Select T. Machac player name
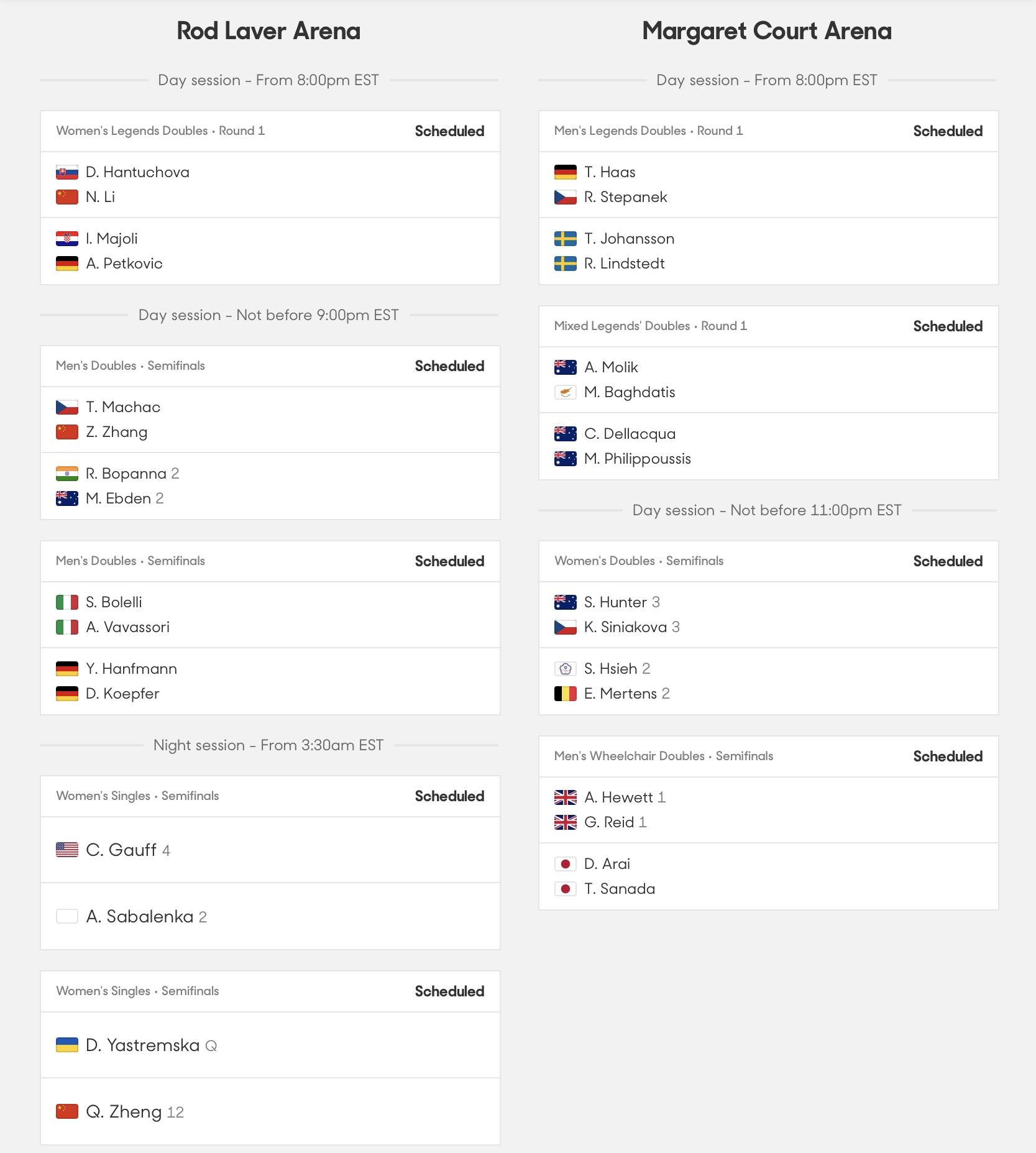This screenshot has width=1036, height=1153. [123, 407]
